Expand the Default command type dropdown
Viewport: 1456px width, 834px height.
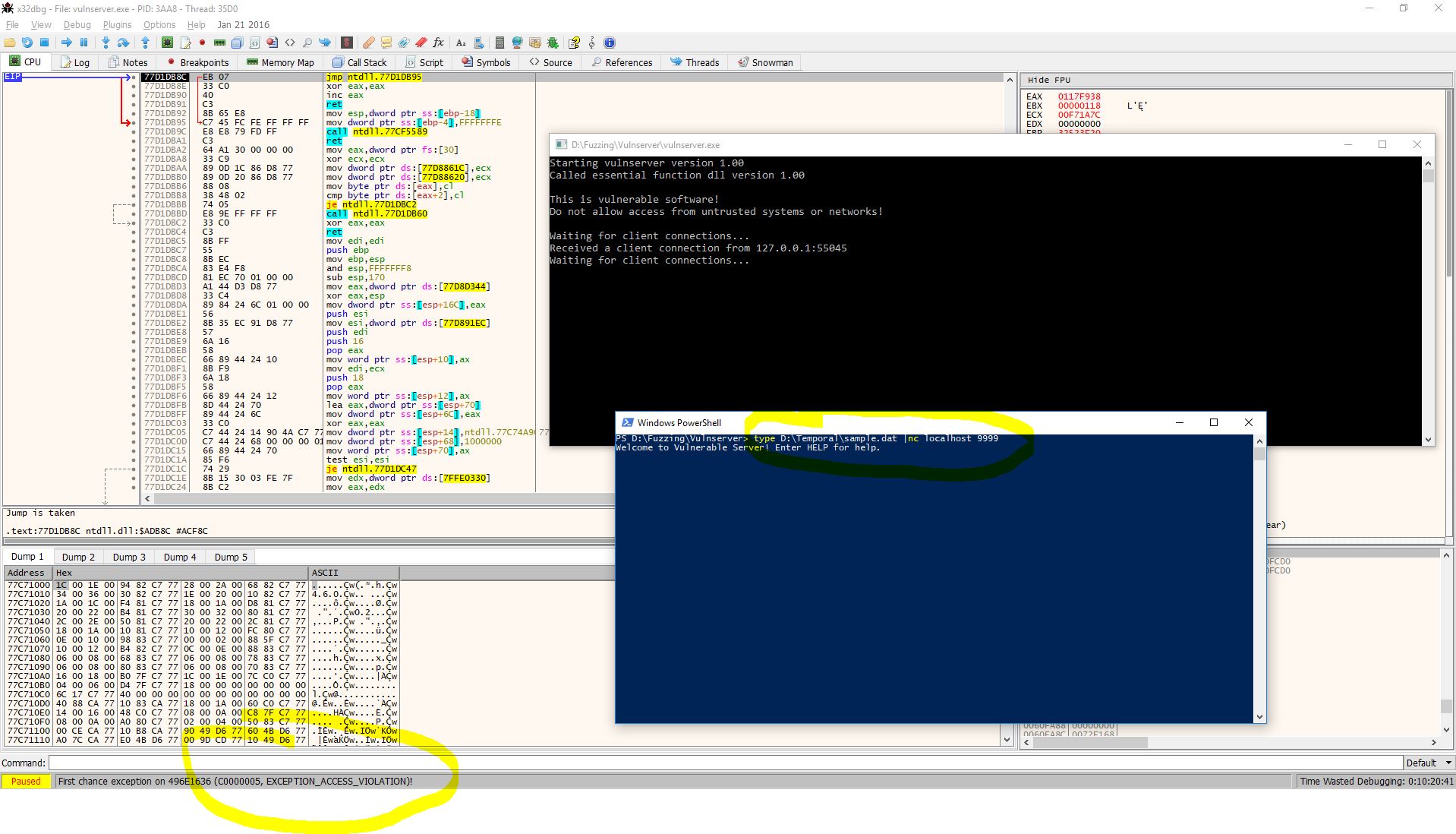1428,763
